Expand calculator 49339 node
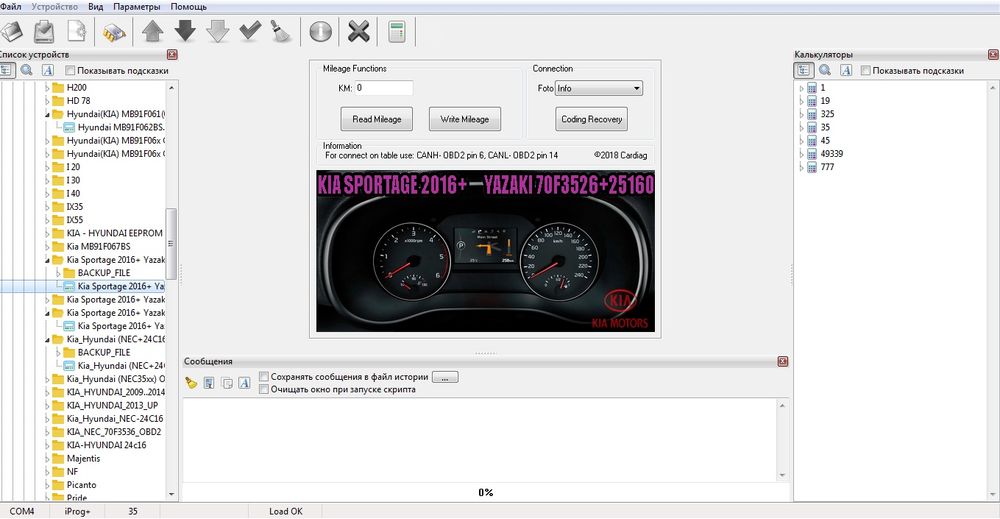Viewport: 1000px width, 519px height. click(x=802, y=154)
